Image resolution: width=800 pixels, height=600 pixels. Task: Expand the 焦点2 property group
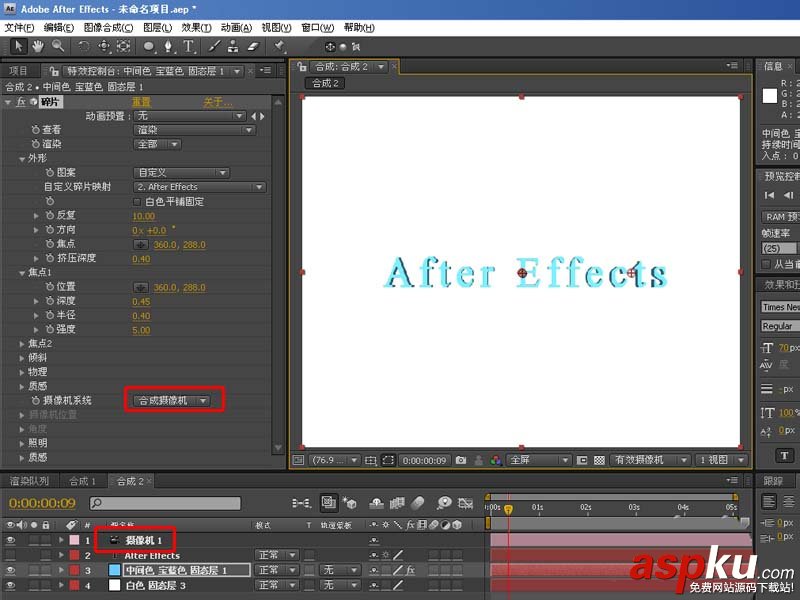(x=21, y=344)
